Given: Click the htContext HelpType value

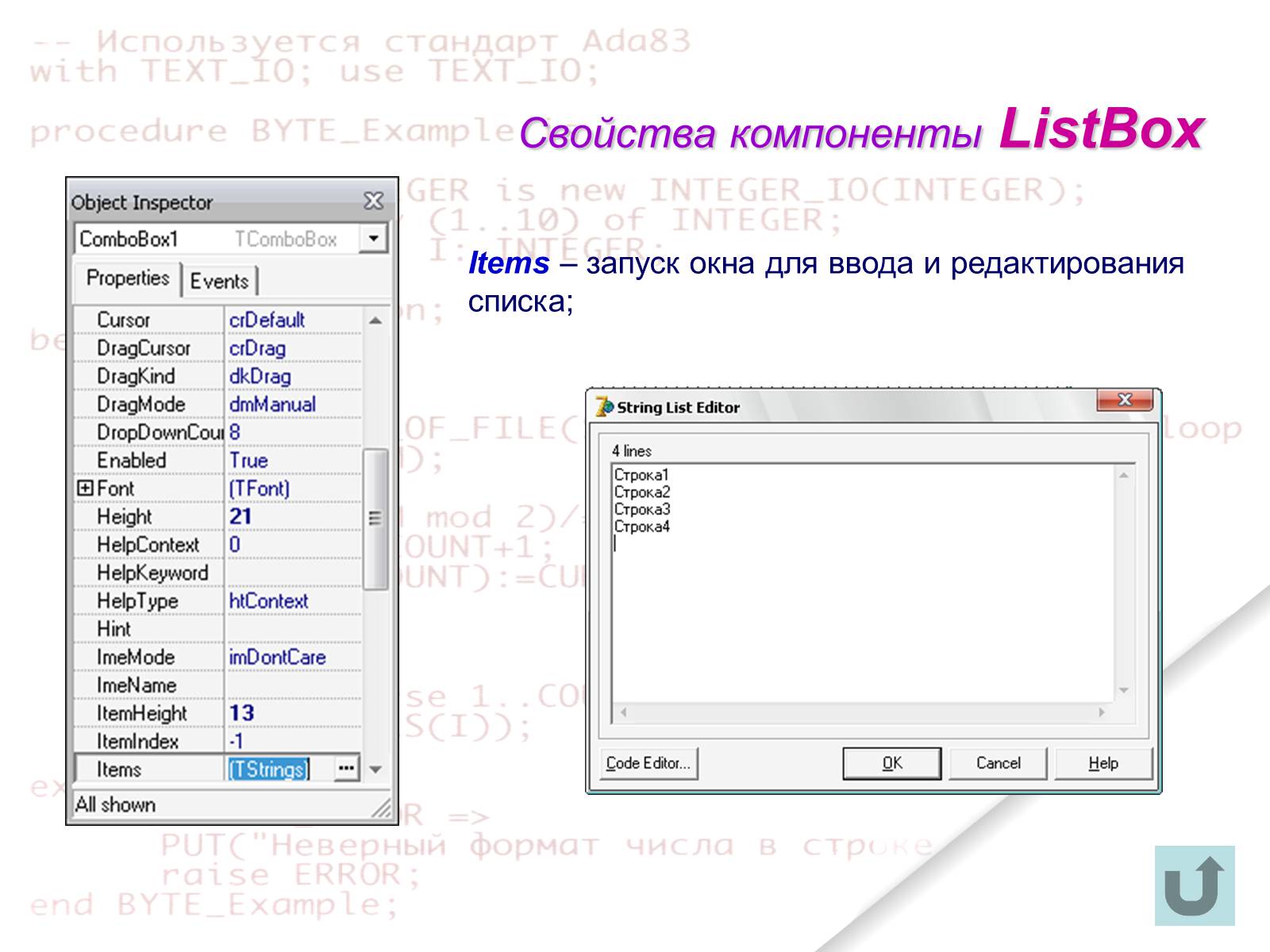Looking at the screenshot, I should click(268, 601).
